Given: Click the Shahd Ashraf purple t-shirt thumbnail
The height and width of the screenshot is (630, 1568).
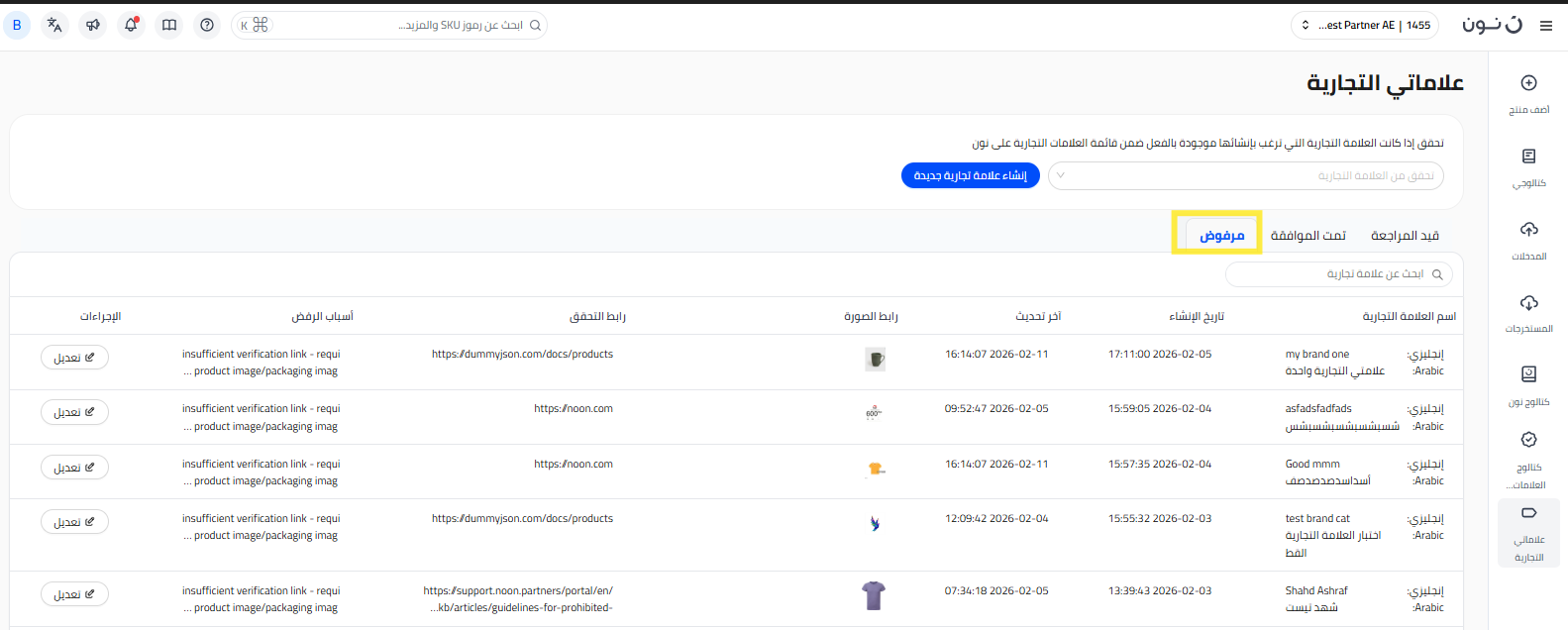Looking at the screenshot, I should (x=873, y=595).
